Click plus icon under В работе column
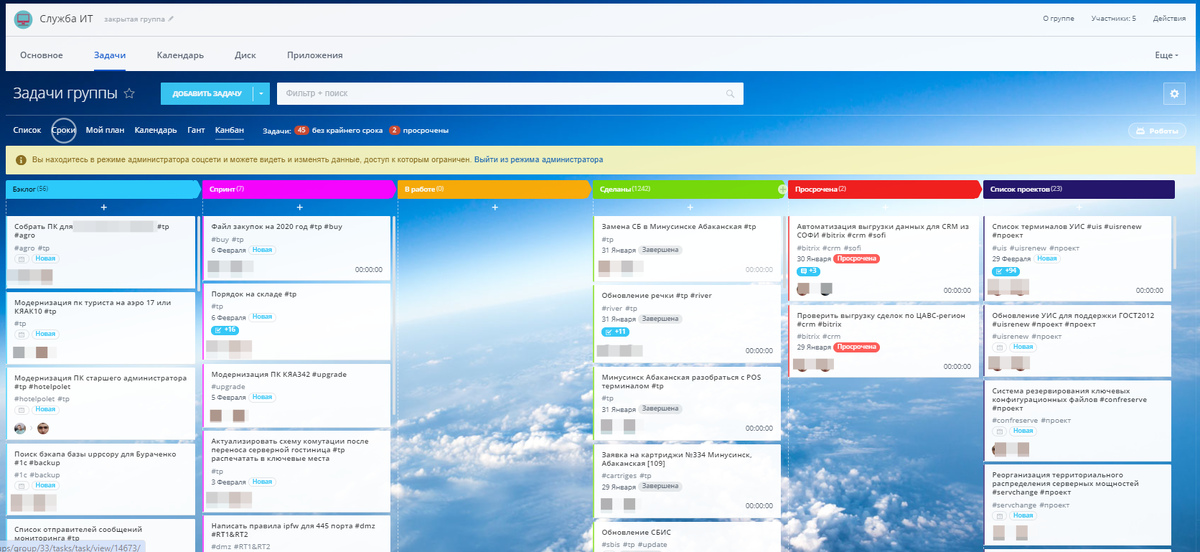Image resolution: width=1200 pixels, height=552 pixels. click(x=495, y=207)
